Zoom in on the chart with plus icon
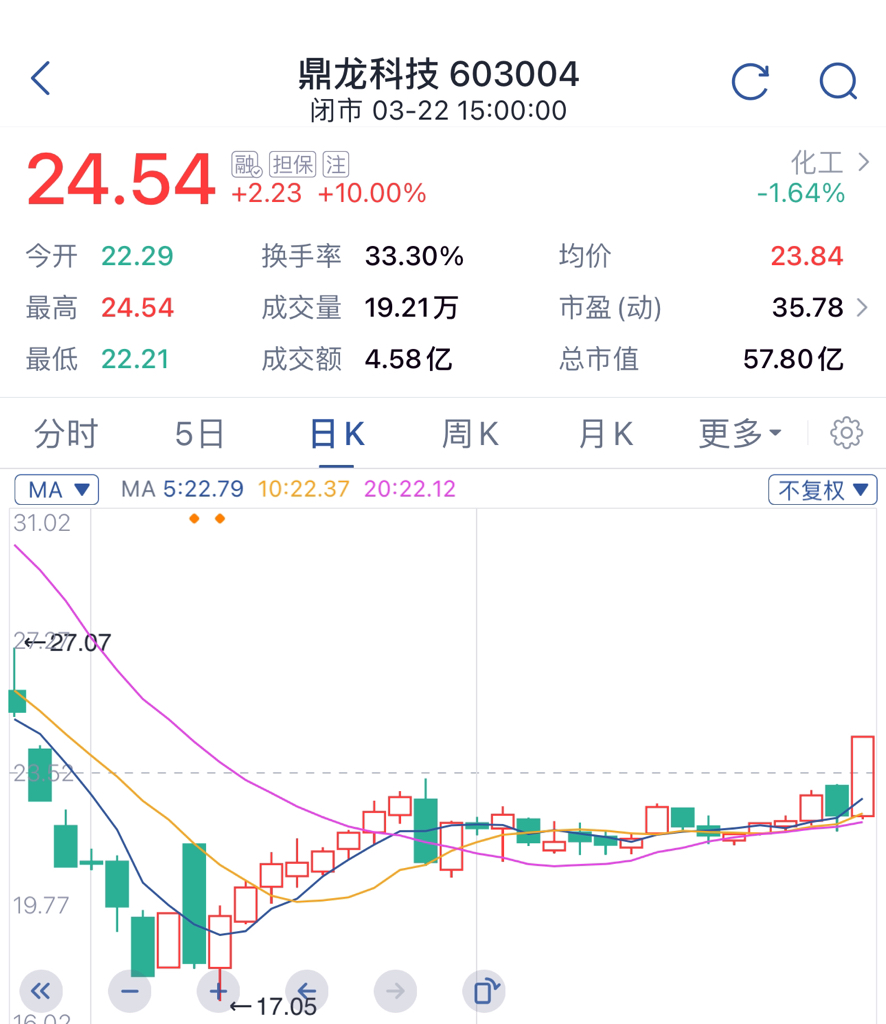This screenshot has height=1024, width=886. tap(218, 990)
